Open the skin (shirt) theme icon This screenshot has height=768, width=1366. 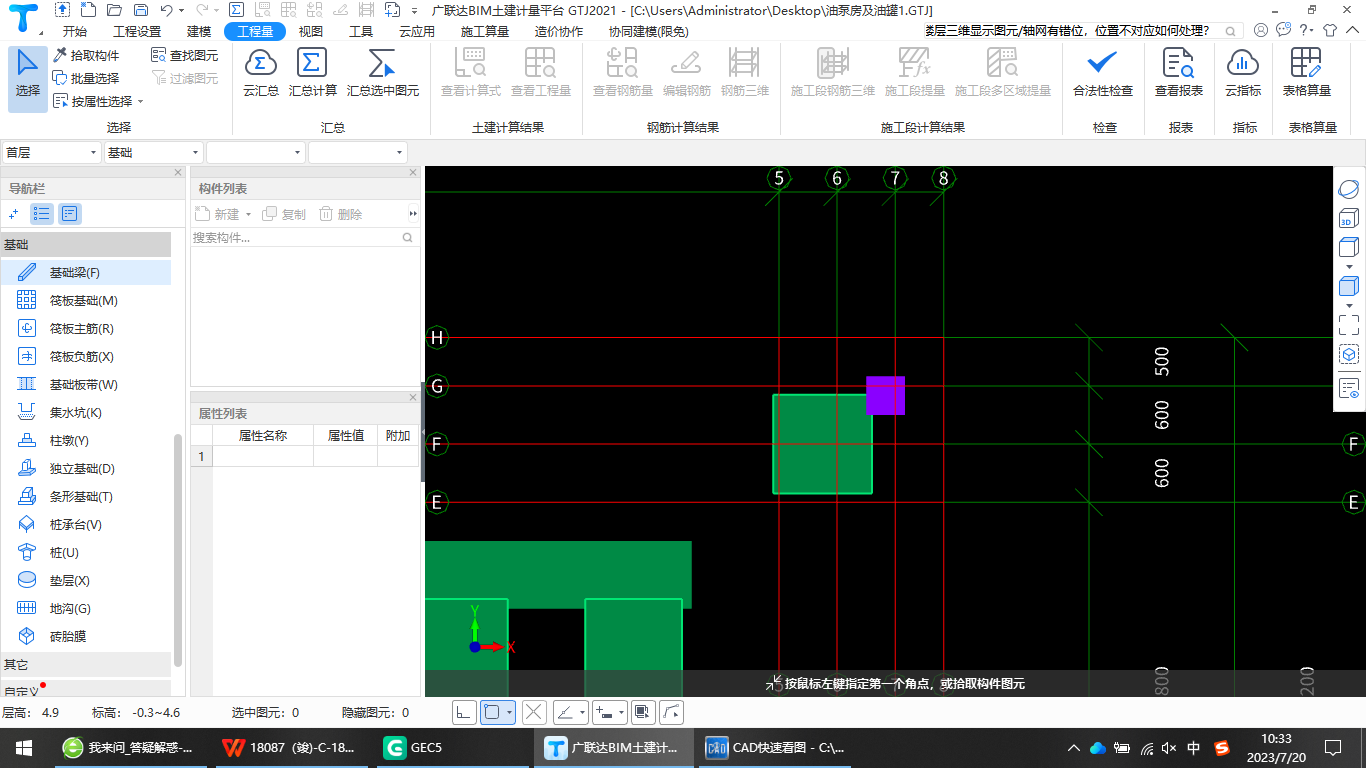click(x=1330, y=30)
